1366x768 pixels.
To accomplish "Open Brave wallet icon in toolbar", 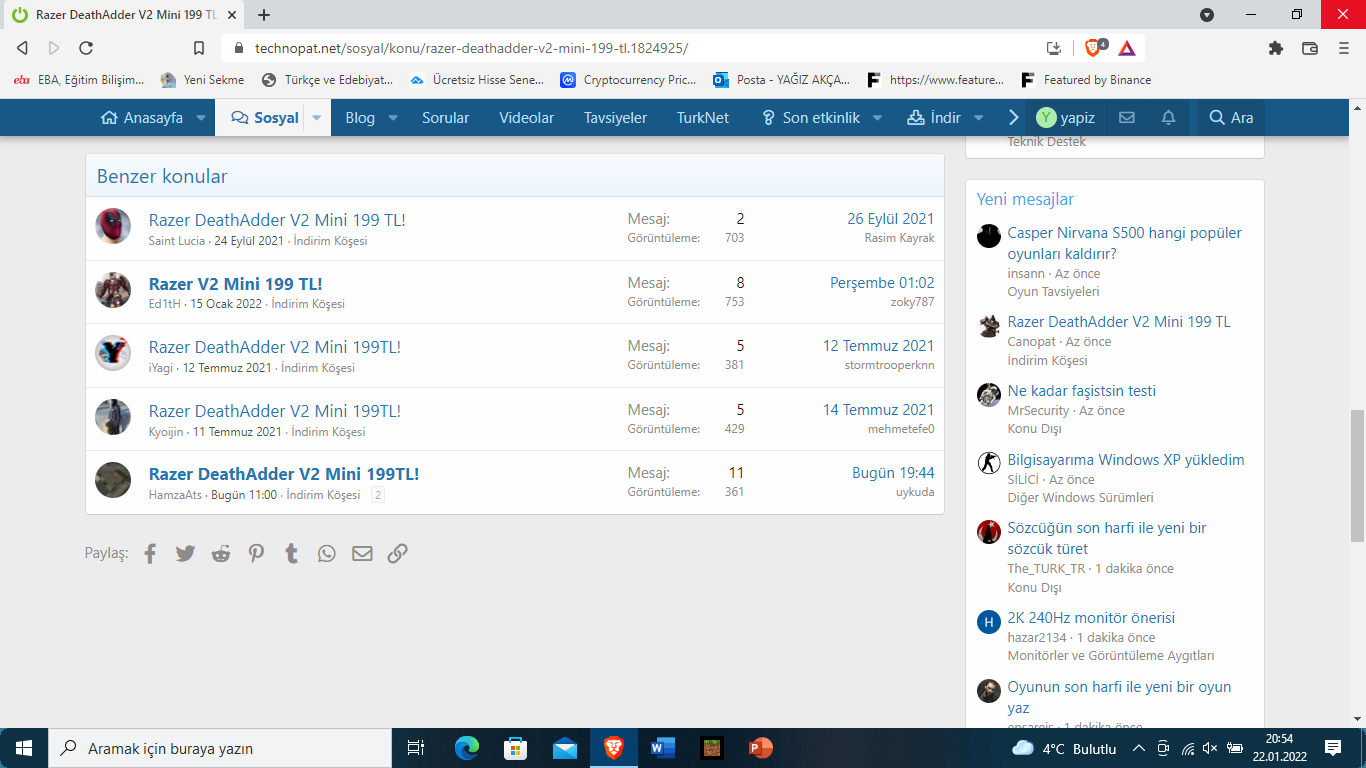I will click(x=1309, y=47).
